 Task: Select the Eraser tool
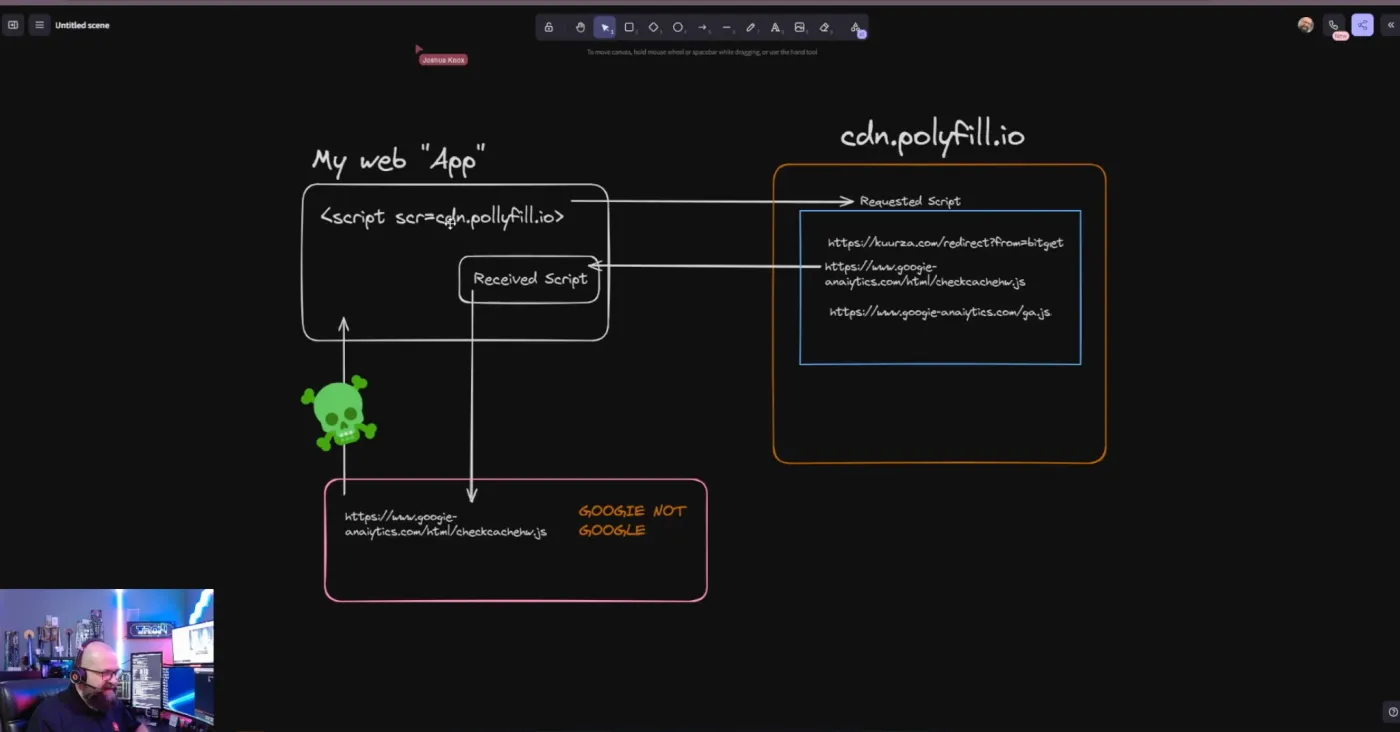pos(824,27)
